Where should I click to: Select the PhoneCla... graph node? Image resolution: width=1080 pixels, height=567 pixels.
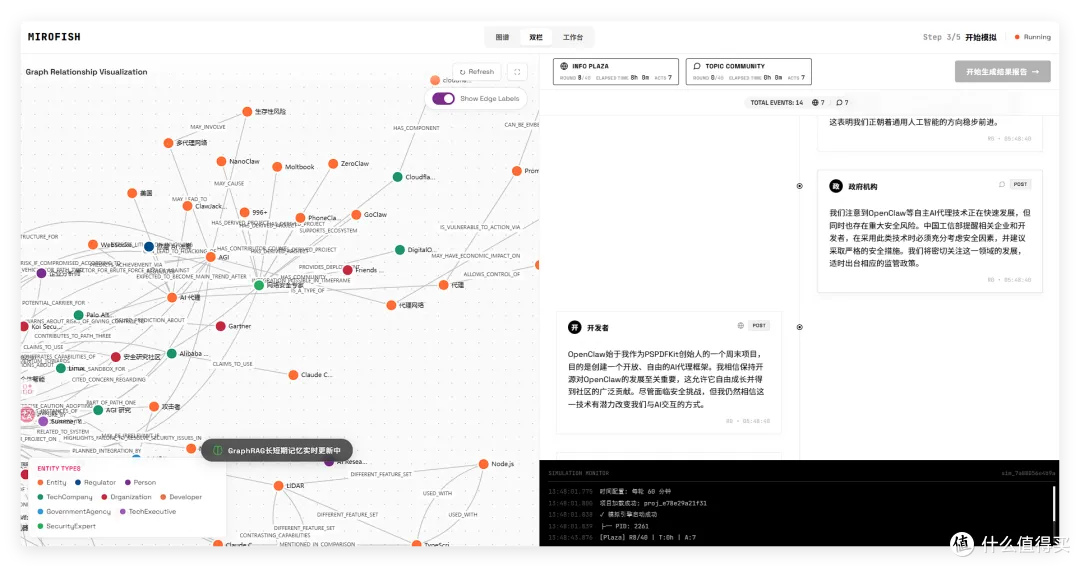pyautogui.click(x=300, y=218)
